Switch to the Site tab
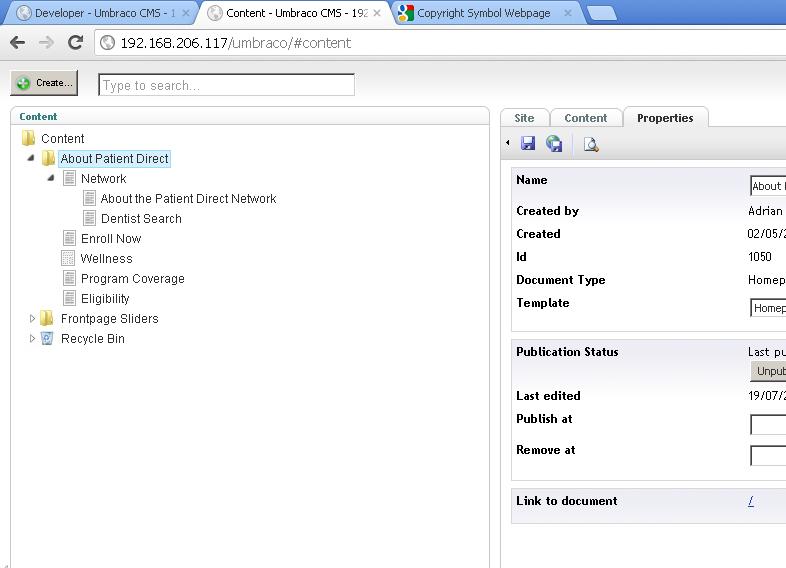 pyautogui.click(x=524, y=118)
